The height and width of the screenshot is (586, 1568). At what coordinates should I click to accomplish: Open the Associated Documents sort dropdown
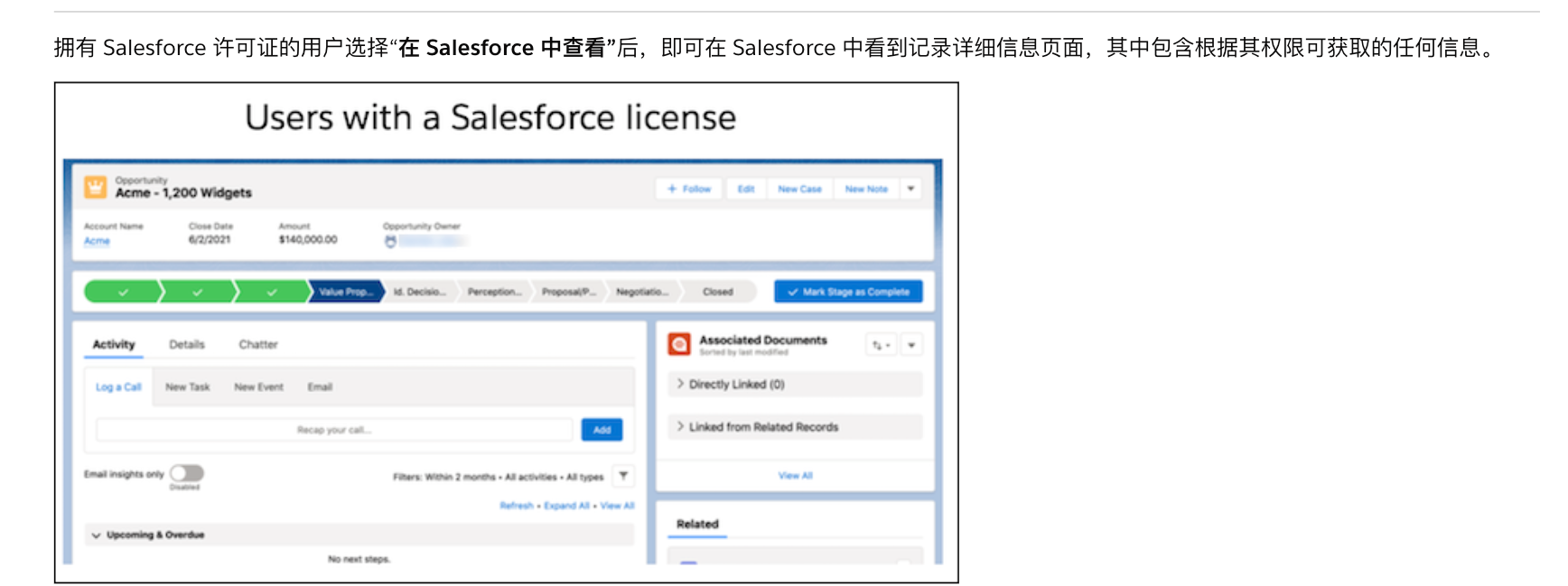881,345
